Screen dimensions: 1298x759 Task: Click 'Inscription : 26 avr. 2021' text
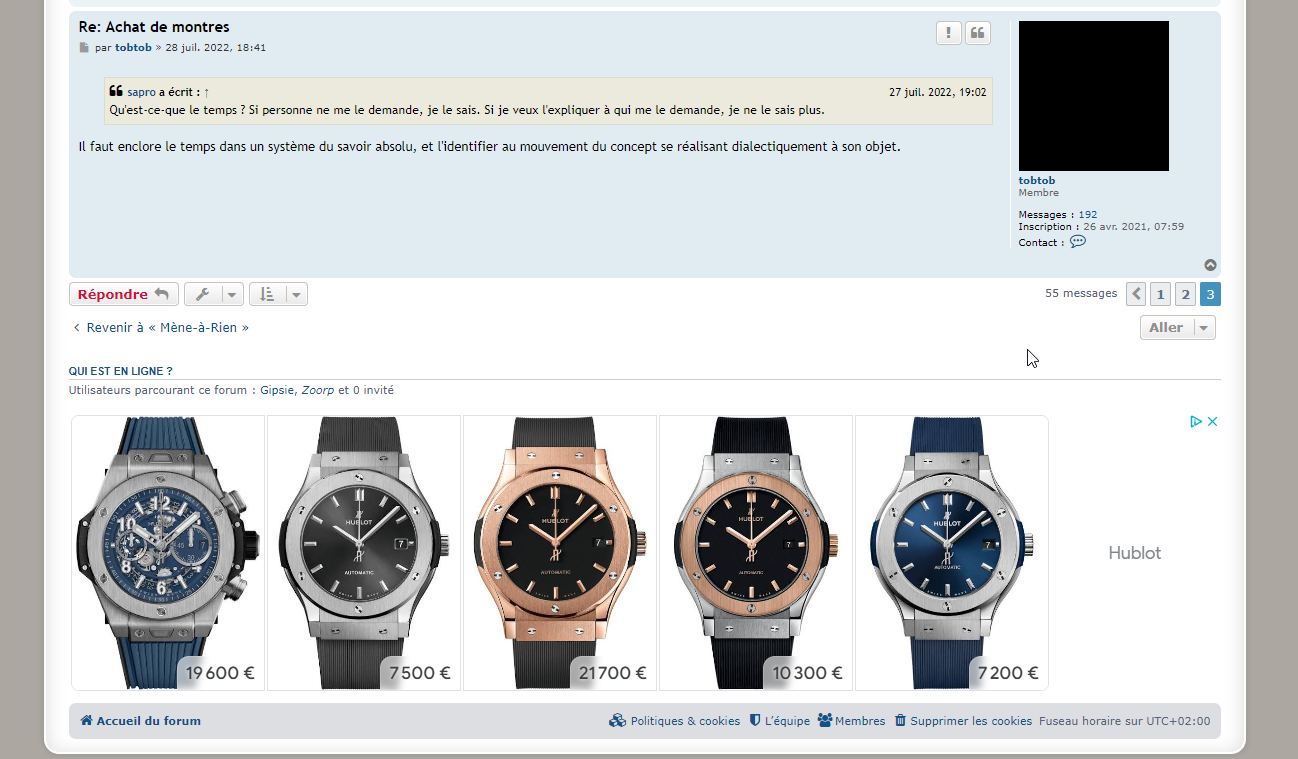click(x=1101, y=227)
